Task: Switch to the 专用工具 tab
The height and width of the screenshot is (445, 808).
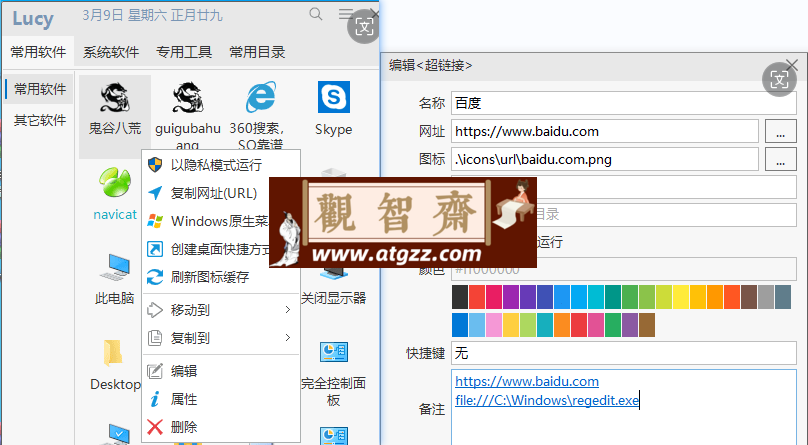Action: coord(184,52)
